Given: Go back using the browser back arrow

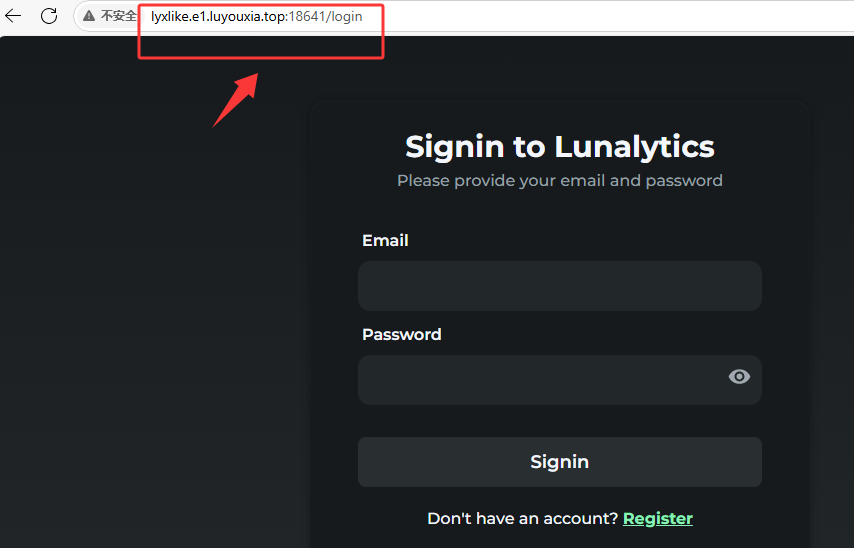Looking at the screenshot, I should 13,16.
